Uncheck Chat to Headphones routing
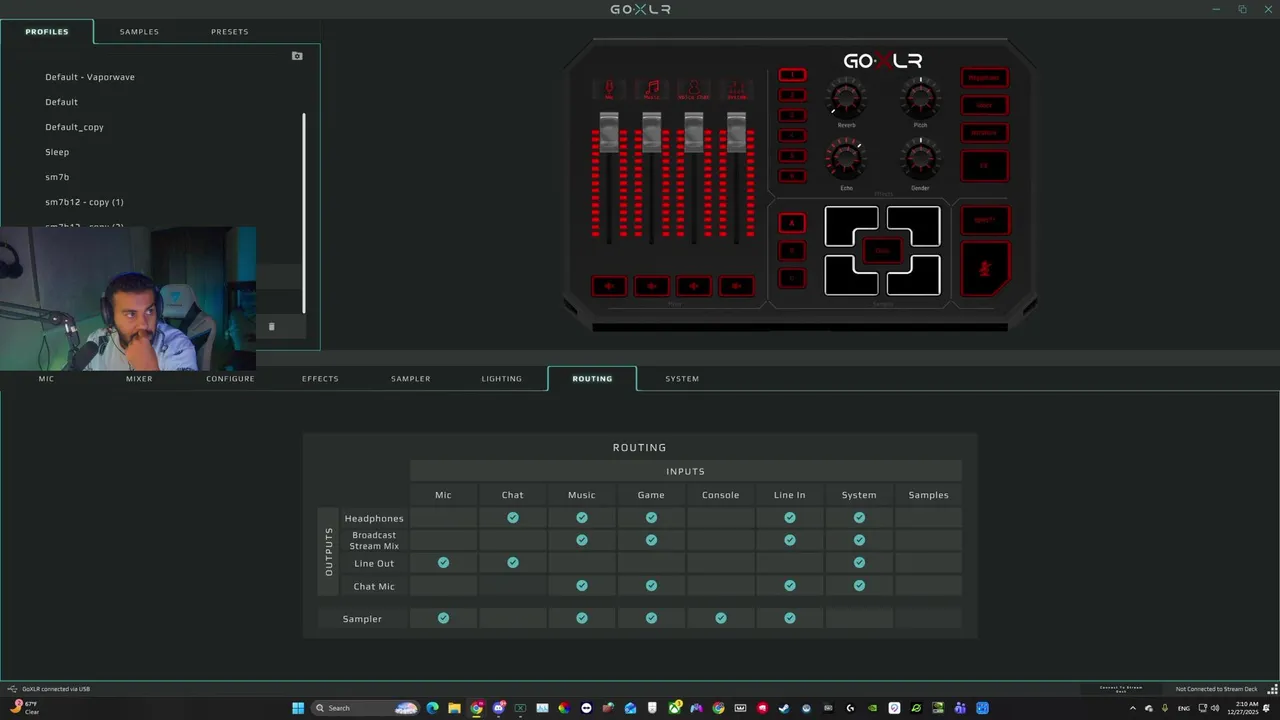Image resolution: width=1280 pixels, height=720 pixels. pos(512,518)
